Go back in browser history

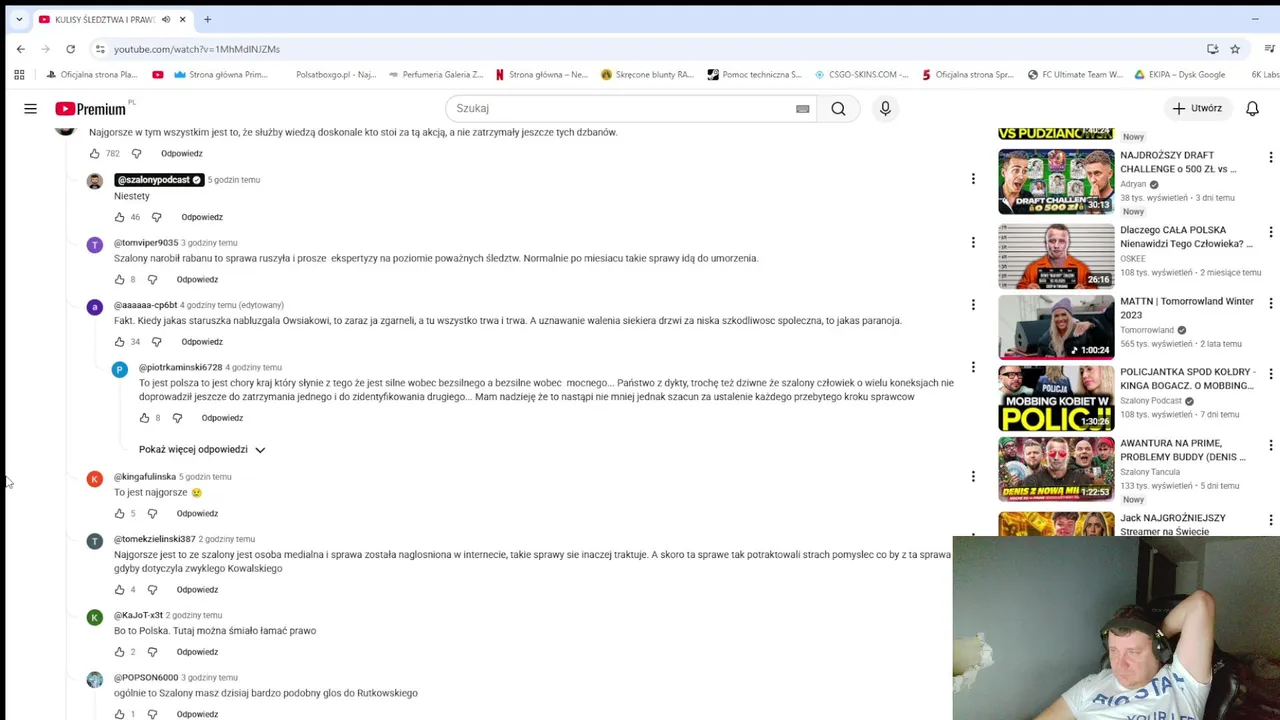coord(20,49)
